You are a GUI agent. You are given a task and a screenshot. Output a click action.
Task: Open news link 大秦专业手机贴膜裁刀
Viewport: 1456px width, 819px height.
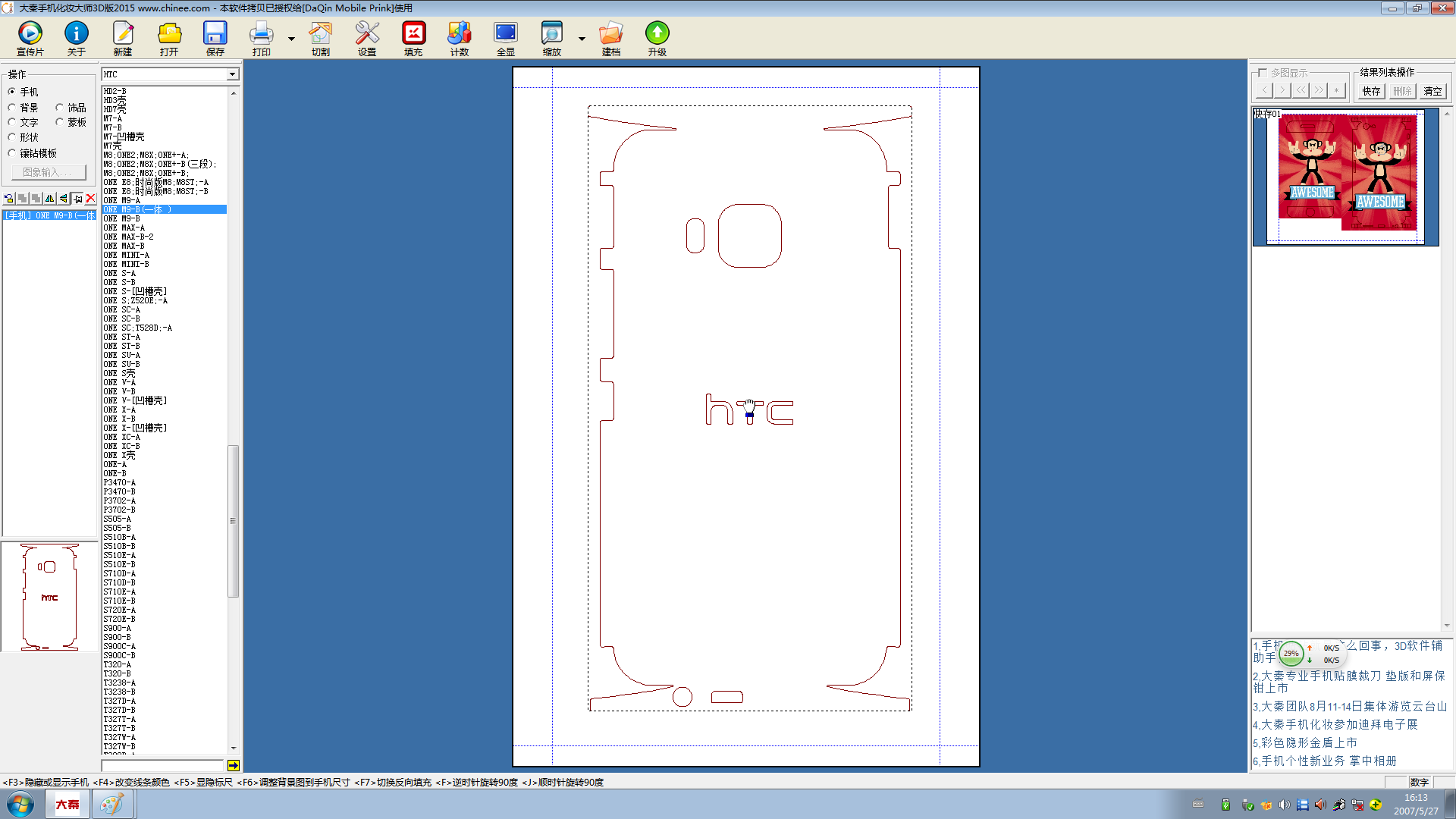coord(1349,682)
